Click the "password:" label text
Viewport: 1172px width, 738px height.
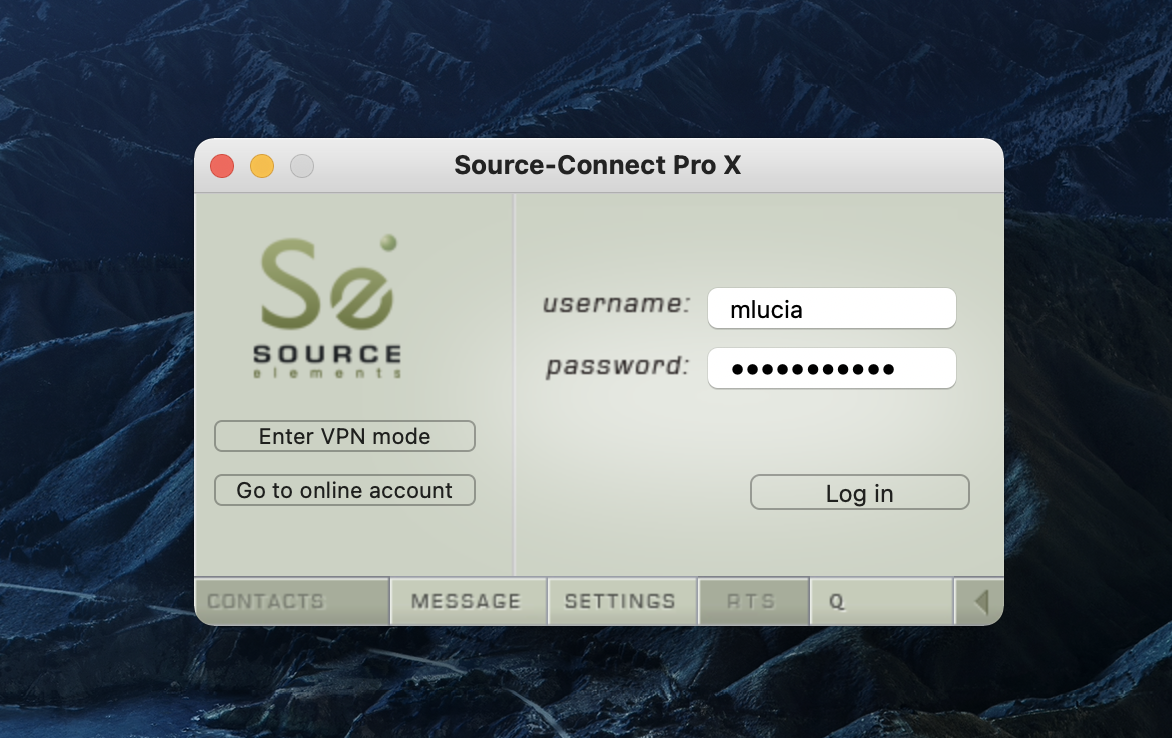(617, 366)
